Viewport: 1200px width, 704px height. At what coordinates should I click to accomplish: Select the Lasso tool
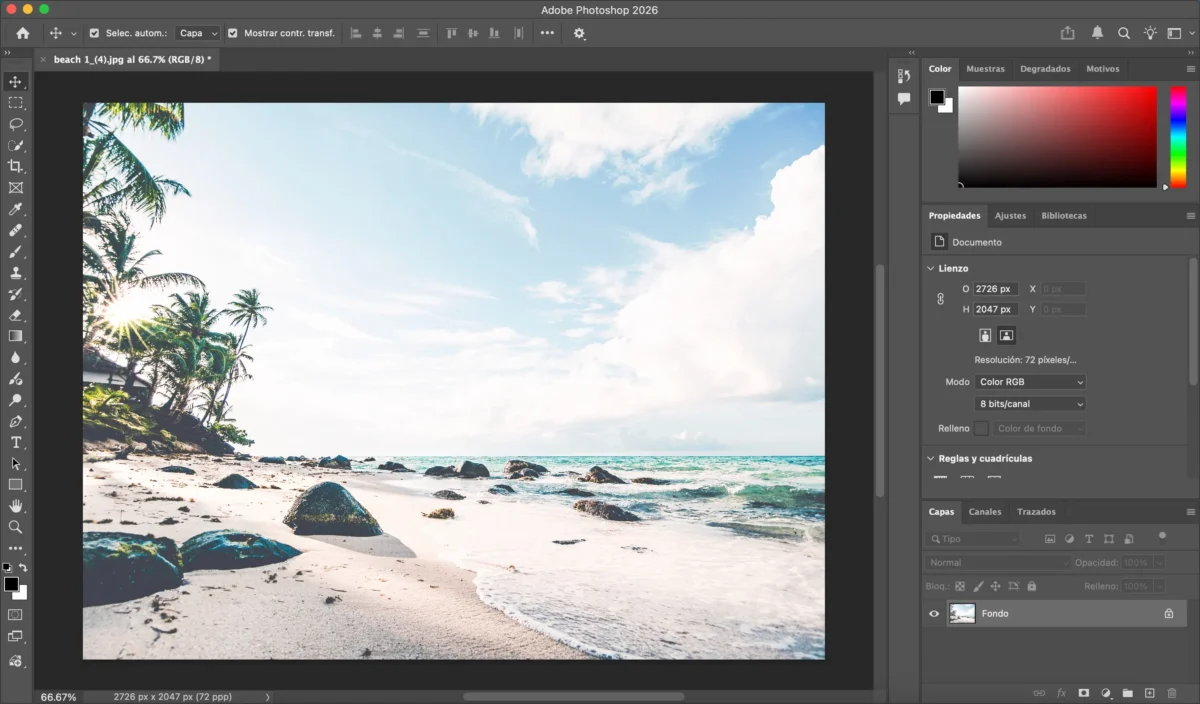pos(15,124)
